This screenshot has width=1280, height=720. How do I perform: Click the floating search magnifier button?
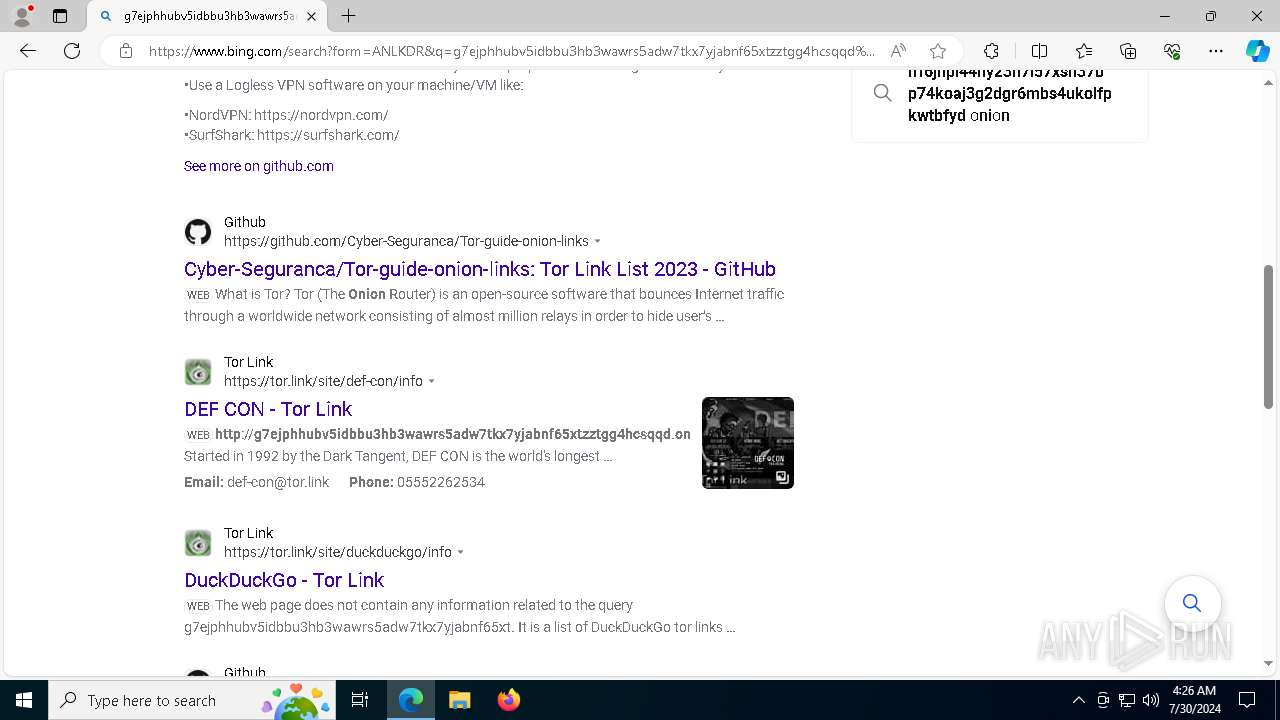coord(1192,603)
